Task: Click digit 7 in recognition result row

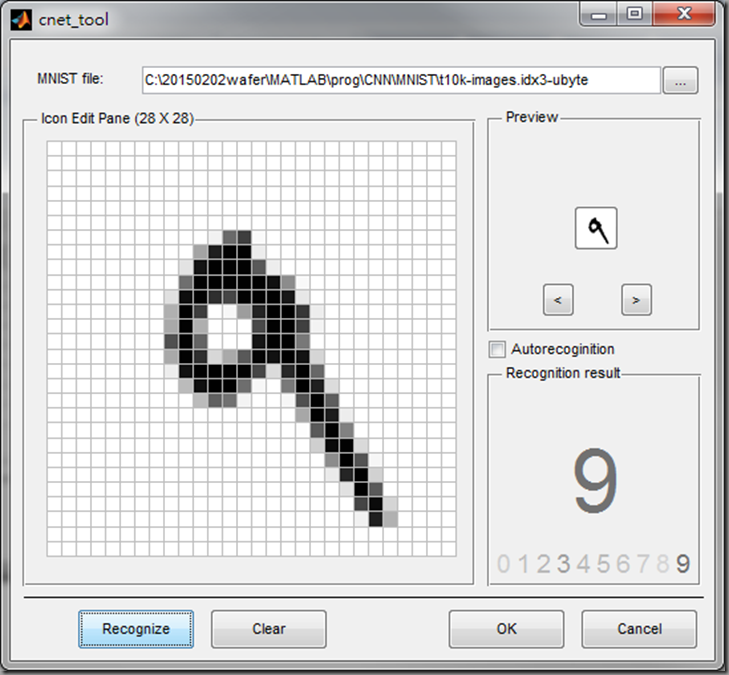Action: click(643, 564)
